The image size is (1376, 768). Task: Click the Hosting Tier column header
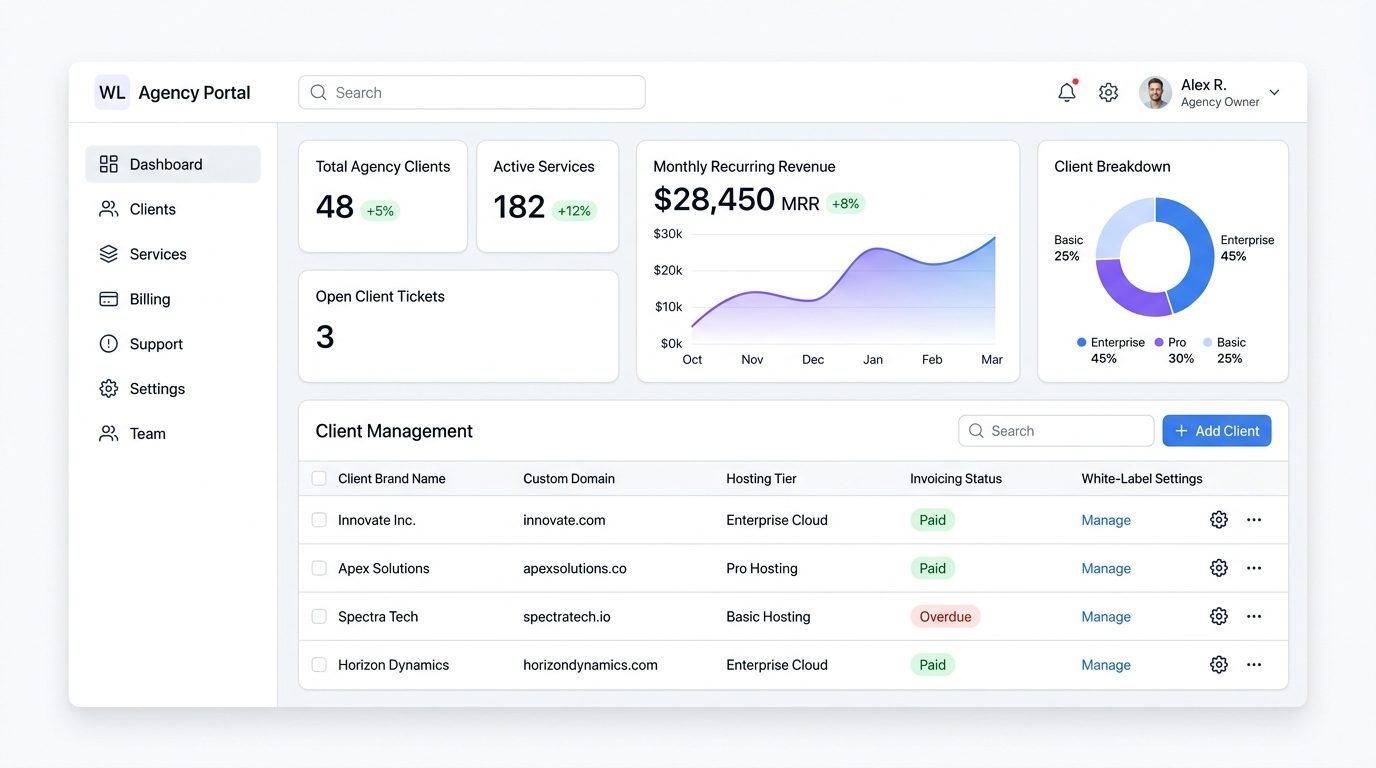tap(761, 479)
